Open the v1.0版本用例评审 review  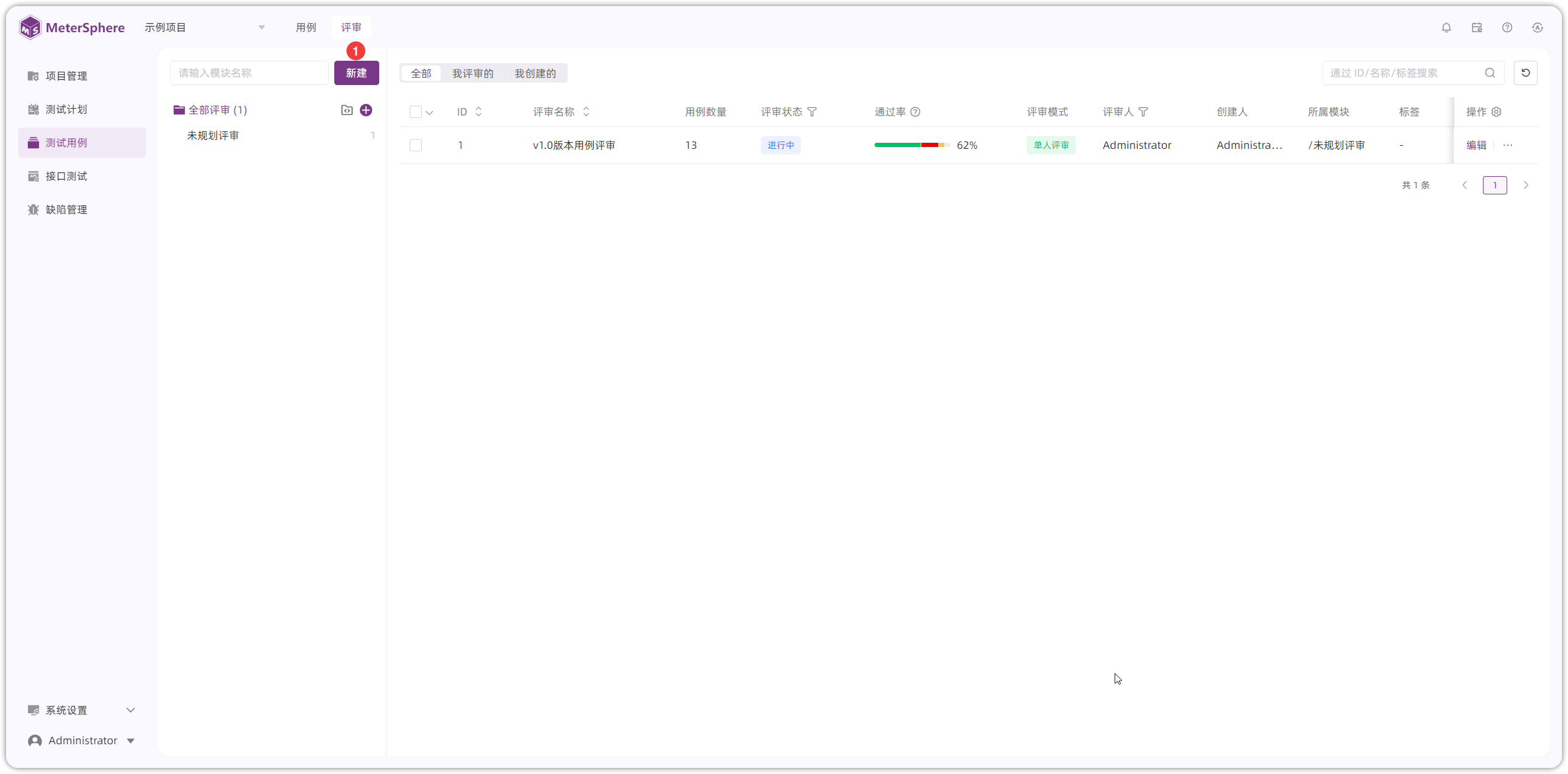[574, 145]
